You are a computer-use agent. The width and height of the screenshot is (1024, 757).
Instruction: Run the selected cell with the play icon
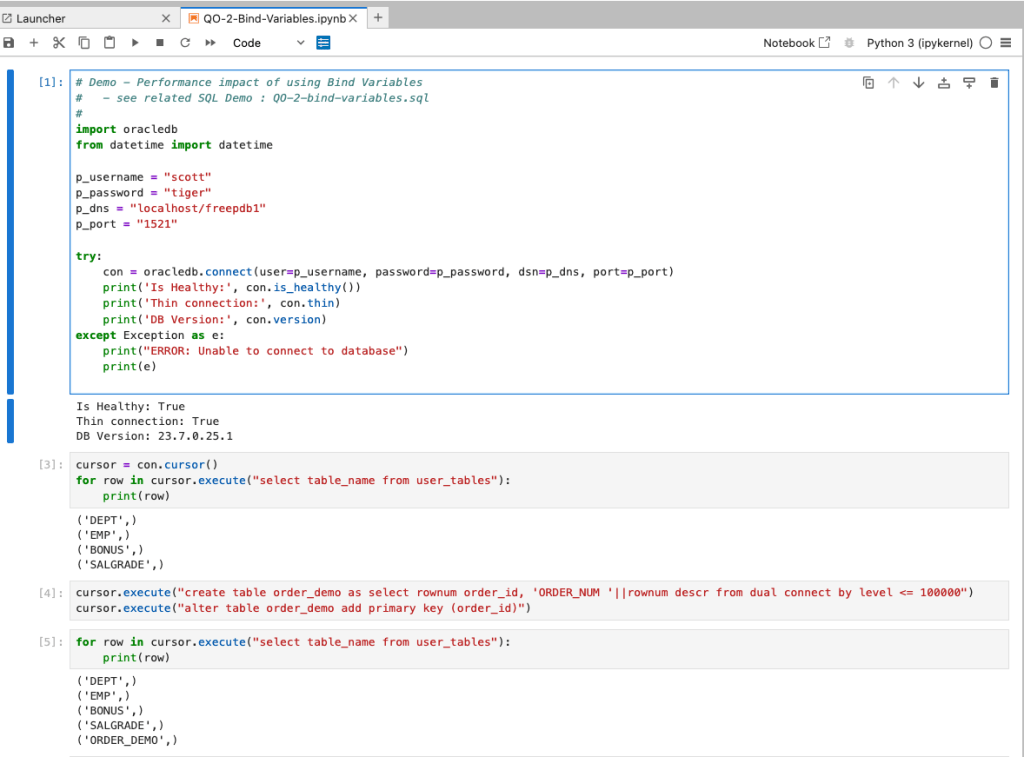click(x=135, y=43)
